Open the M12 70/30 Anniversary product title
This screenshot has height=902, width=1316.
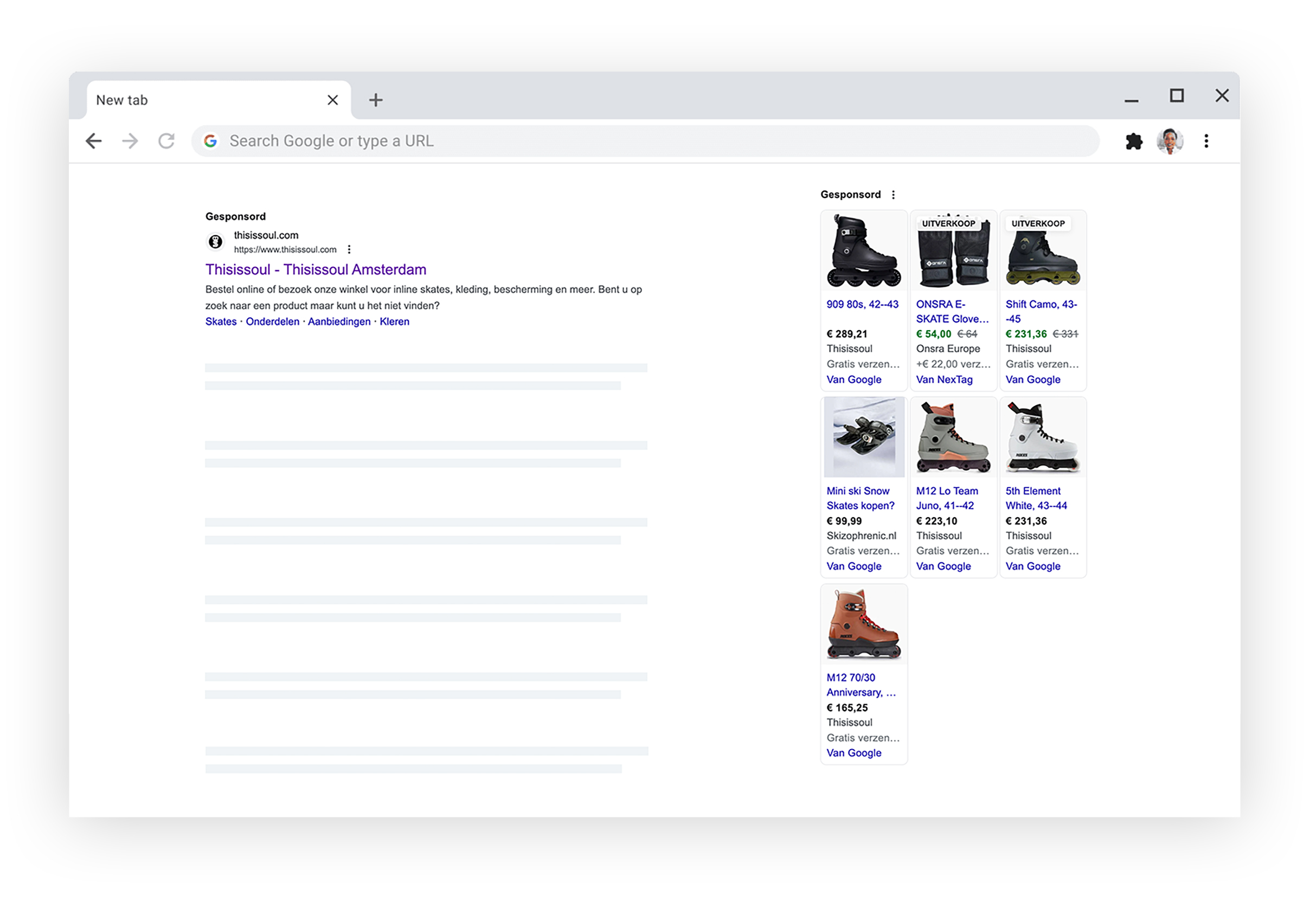(x=861, y=685)
